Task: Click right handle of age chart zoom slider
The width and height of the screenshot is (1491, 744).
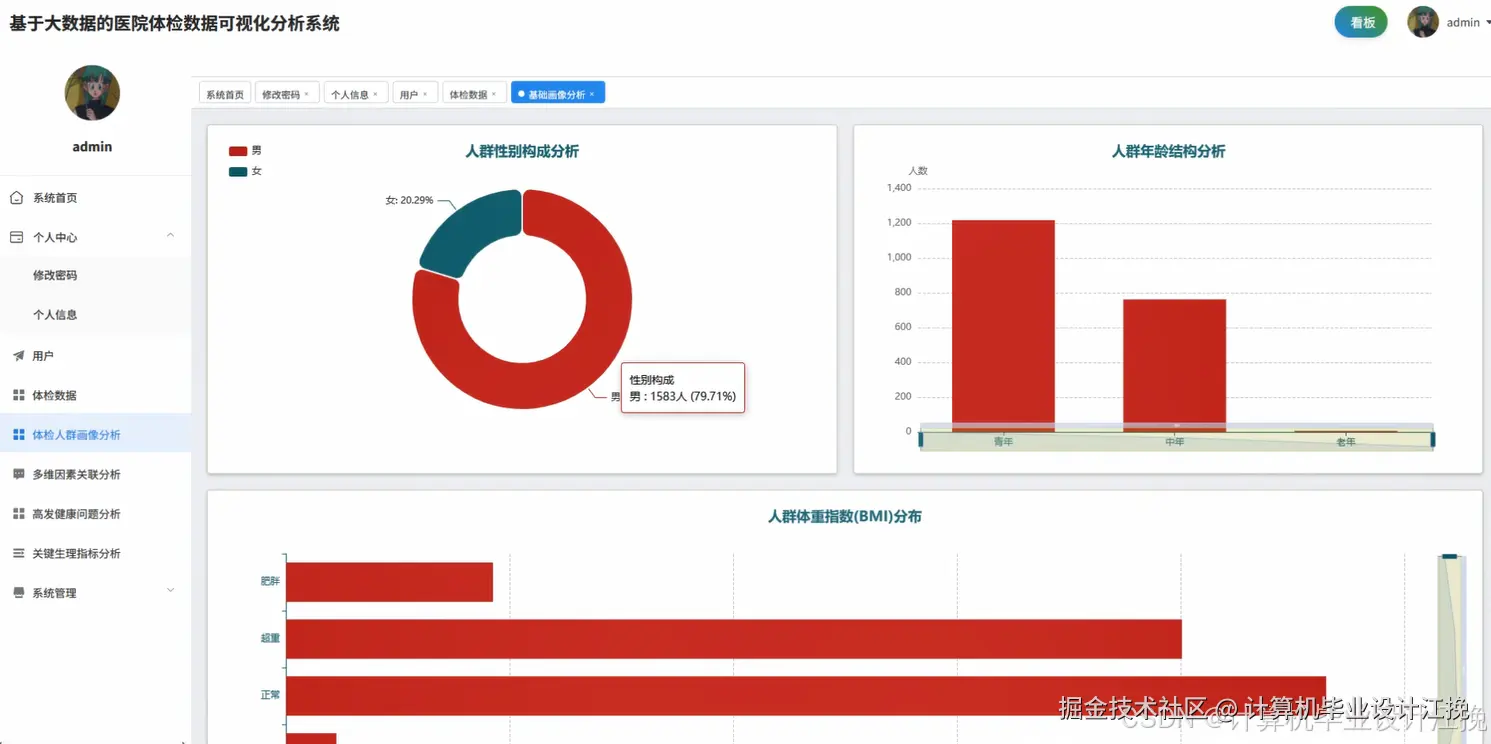Action: [x=1433, y=439]
